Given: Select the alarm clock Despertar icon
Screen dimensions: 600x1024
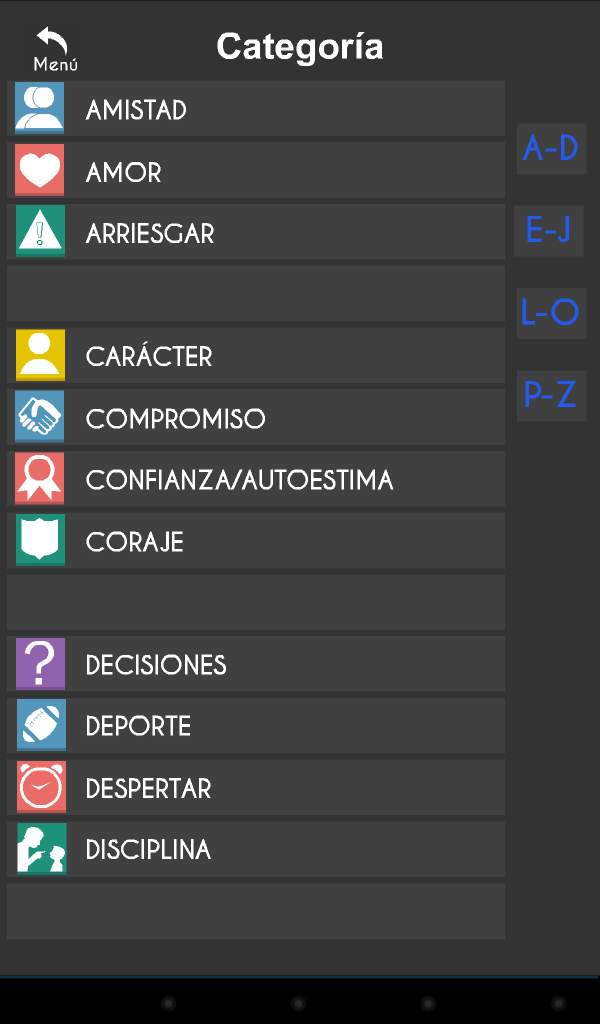Looking at the screenshot, I should (x=40, y=787).
